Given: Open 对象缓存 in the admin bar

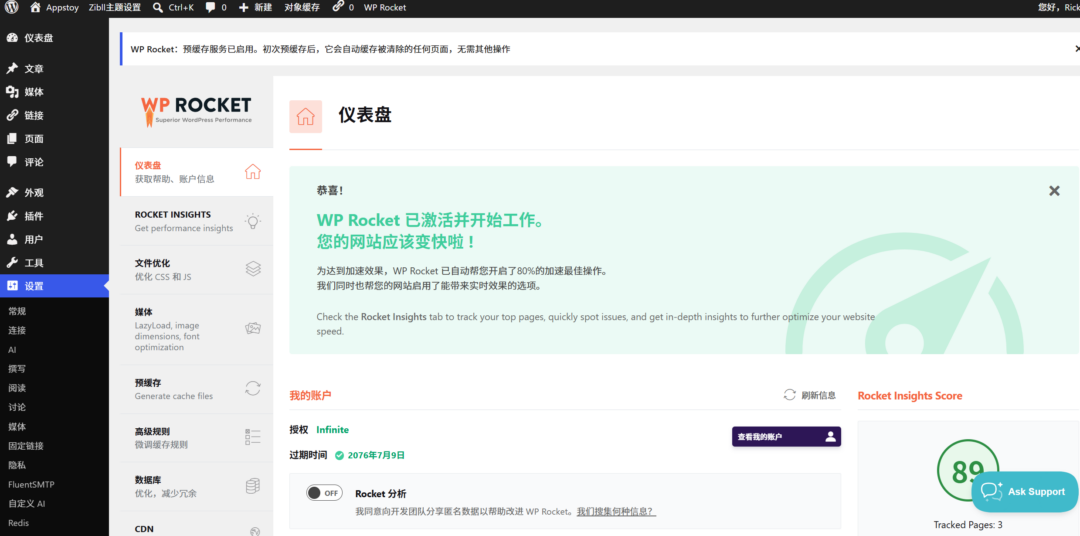Looking at the screenshot, I should click(x=302, y=8).
